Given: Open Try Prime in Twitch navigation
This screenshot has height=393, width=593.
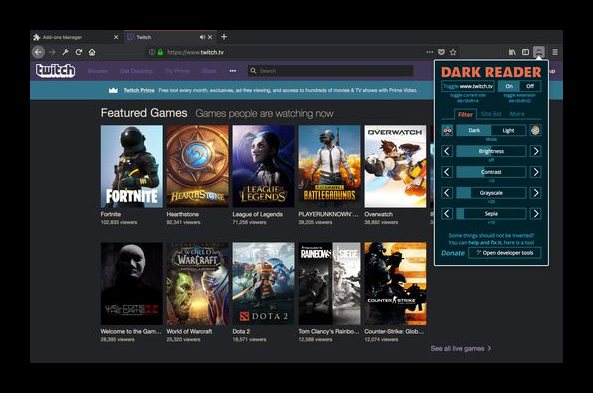Looking at the screenshot, I should point(177,71).
